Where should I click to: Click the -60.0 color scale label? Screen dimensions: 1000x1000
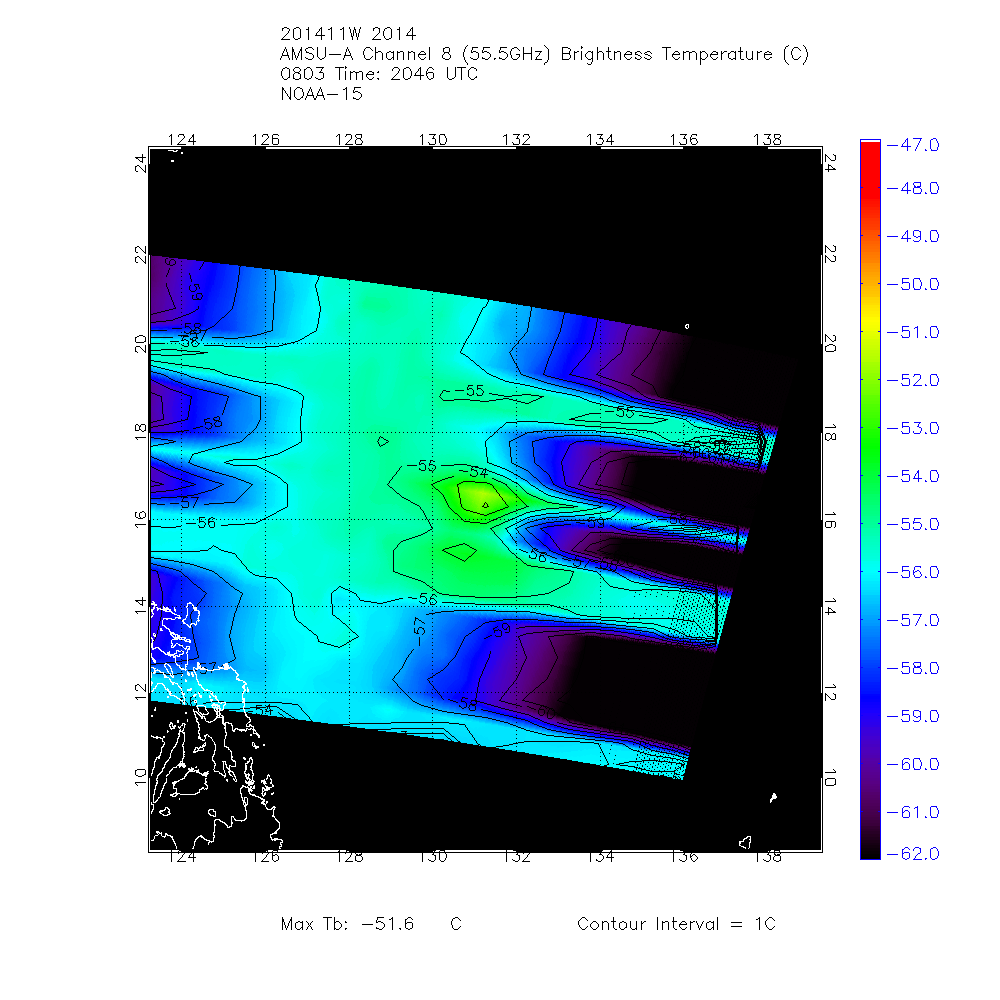[x=913, y=764]
